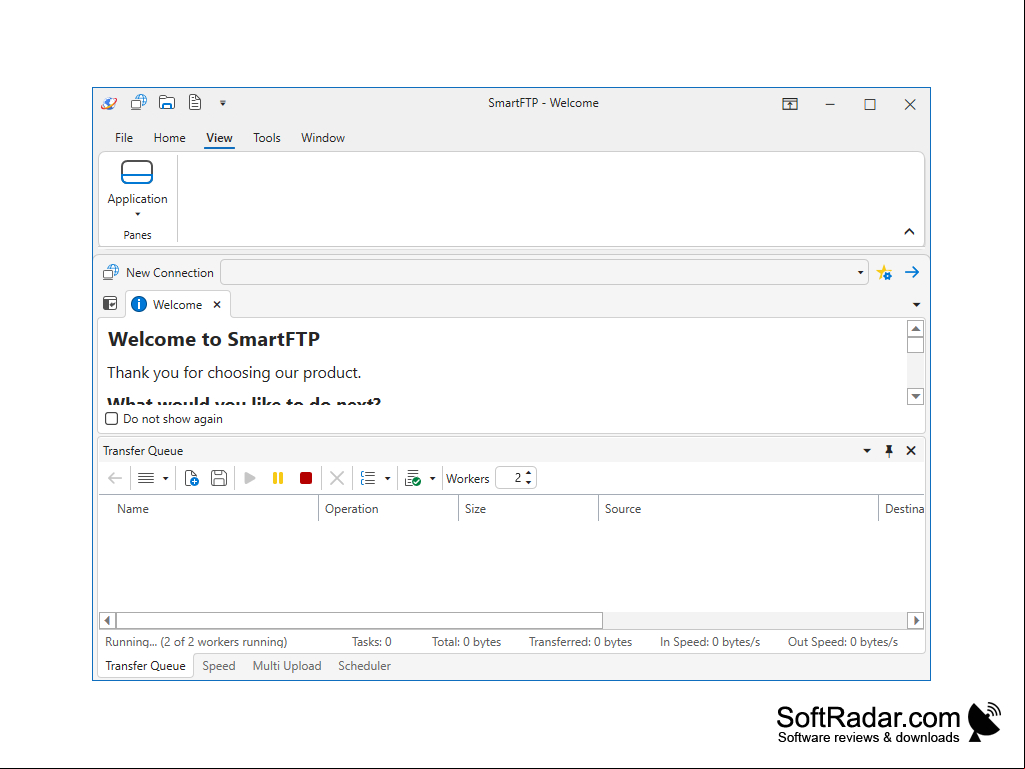This screenshot has height=769, width=1025.
Task: Click the horizontal scrollbar thumb in queue
Action: (x=359, y=621)
